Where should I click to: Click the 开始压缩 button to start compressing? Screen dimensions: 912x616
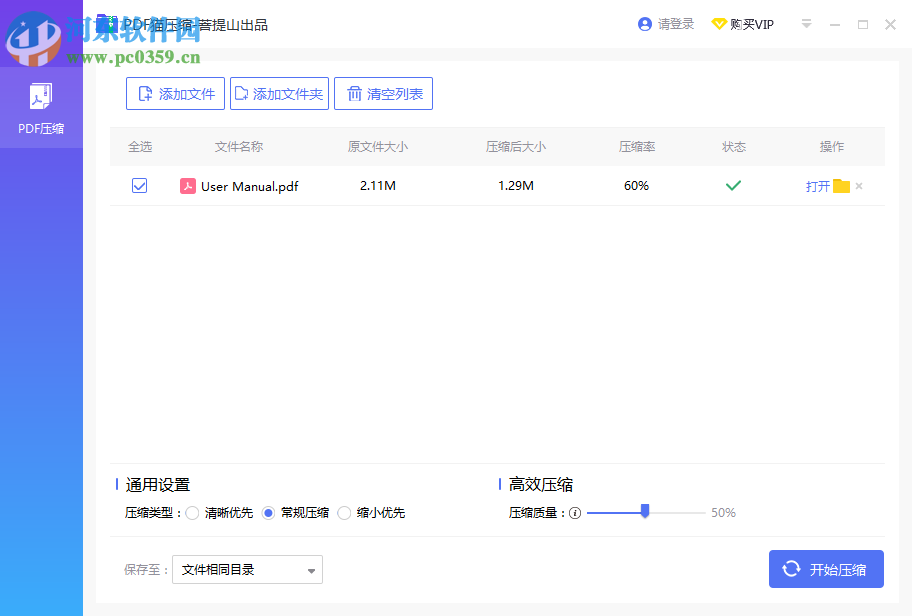click(826, 568)
